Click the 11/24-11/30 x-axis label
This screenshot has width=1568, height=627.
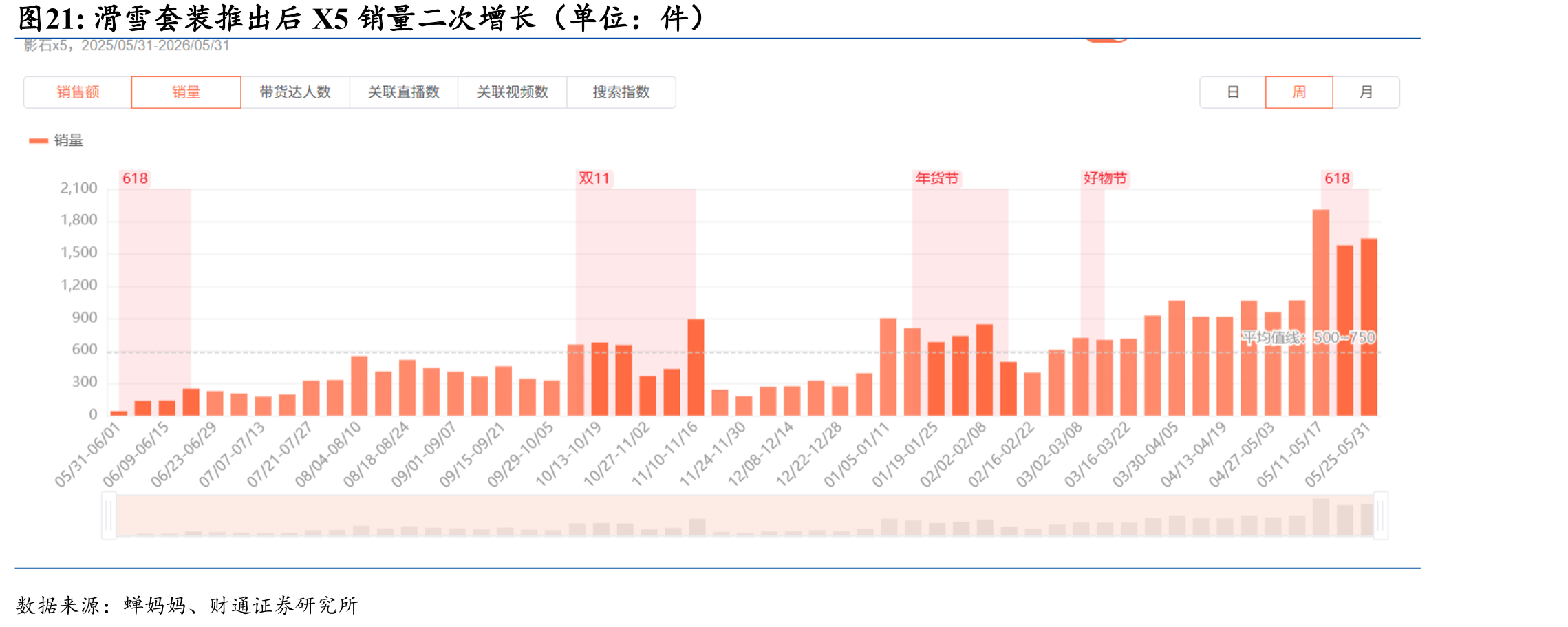713,455
